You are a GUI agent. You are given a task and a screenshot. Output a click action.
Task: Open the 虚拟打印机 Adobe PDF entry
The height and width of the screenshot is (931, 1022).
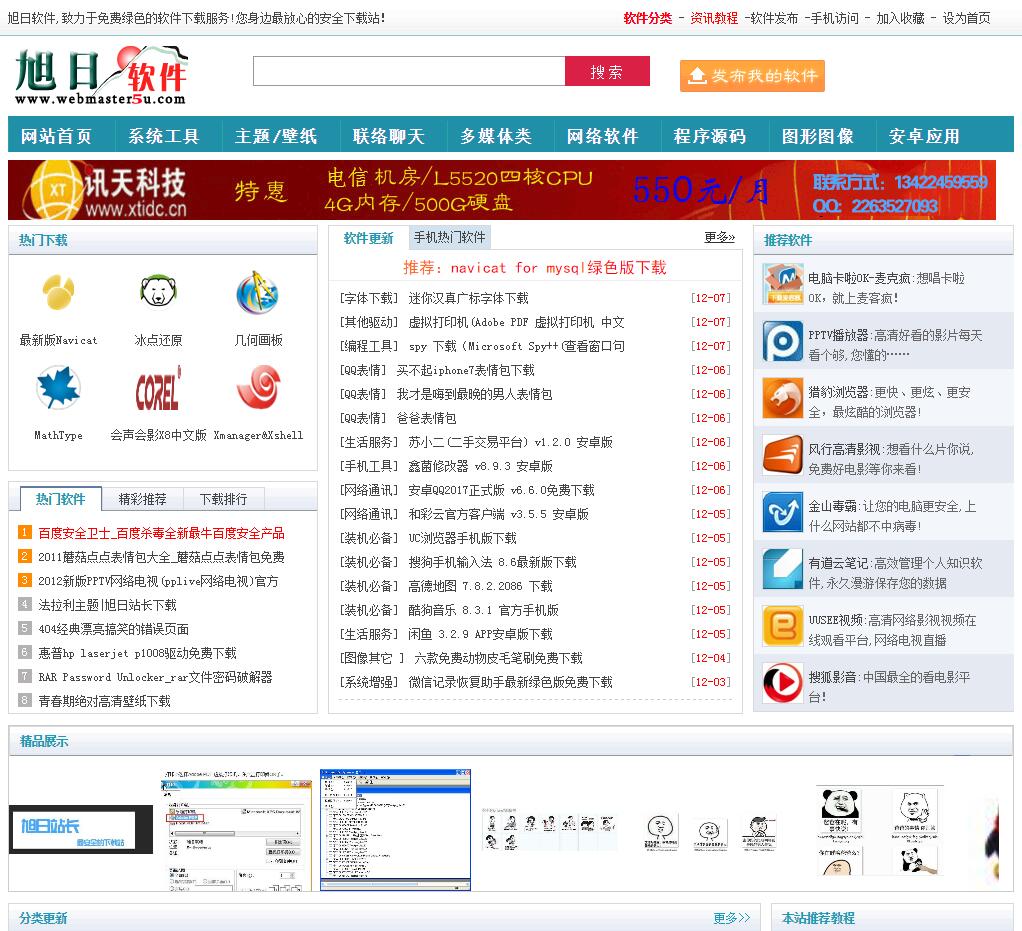pos(516,322)
